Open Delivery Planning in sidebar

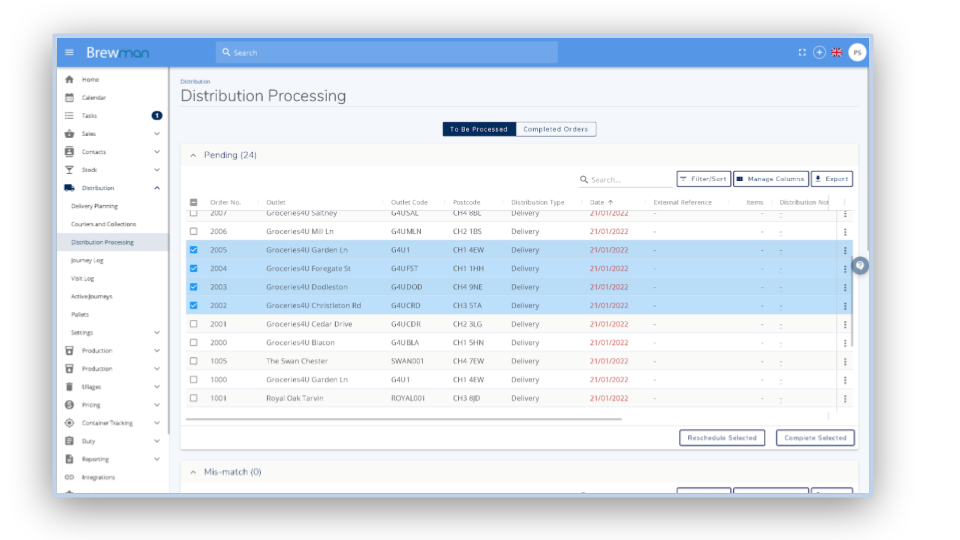[x=94, y=206]
